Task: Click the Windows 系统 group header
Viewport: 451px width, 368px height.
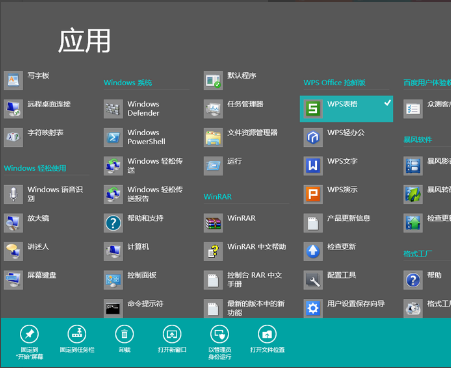Action: (128, 83)
